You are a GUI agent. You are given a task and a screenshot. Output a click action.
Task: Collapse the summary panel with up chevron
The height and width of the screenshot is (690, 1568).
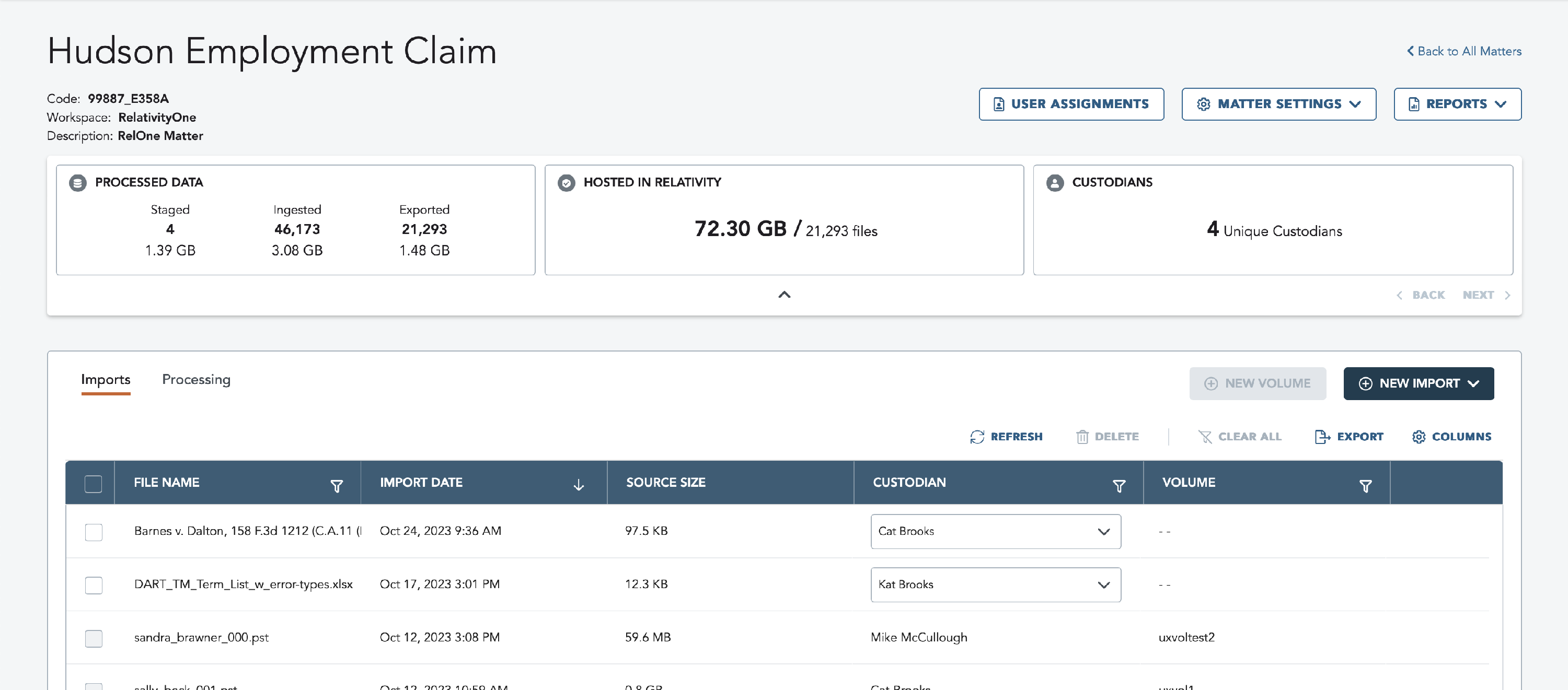(784, 295)
